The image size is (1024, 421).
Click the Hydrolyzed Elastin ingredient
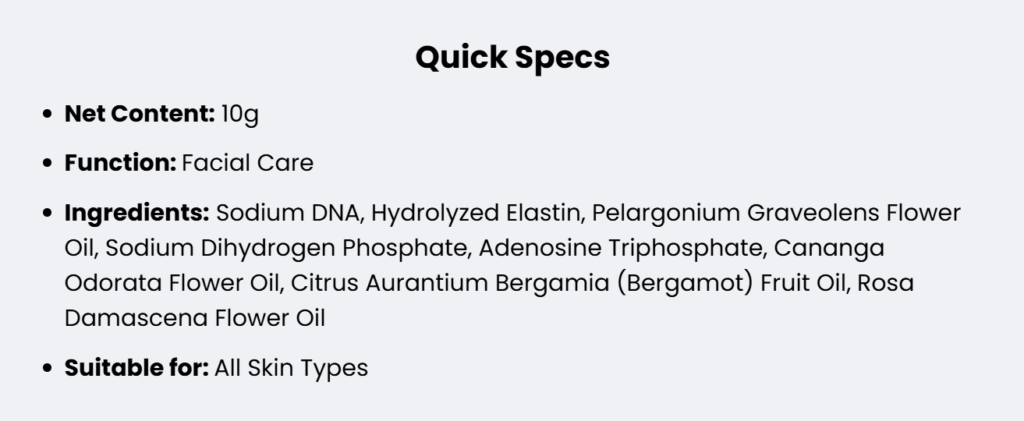click(475, 213)
